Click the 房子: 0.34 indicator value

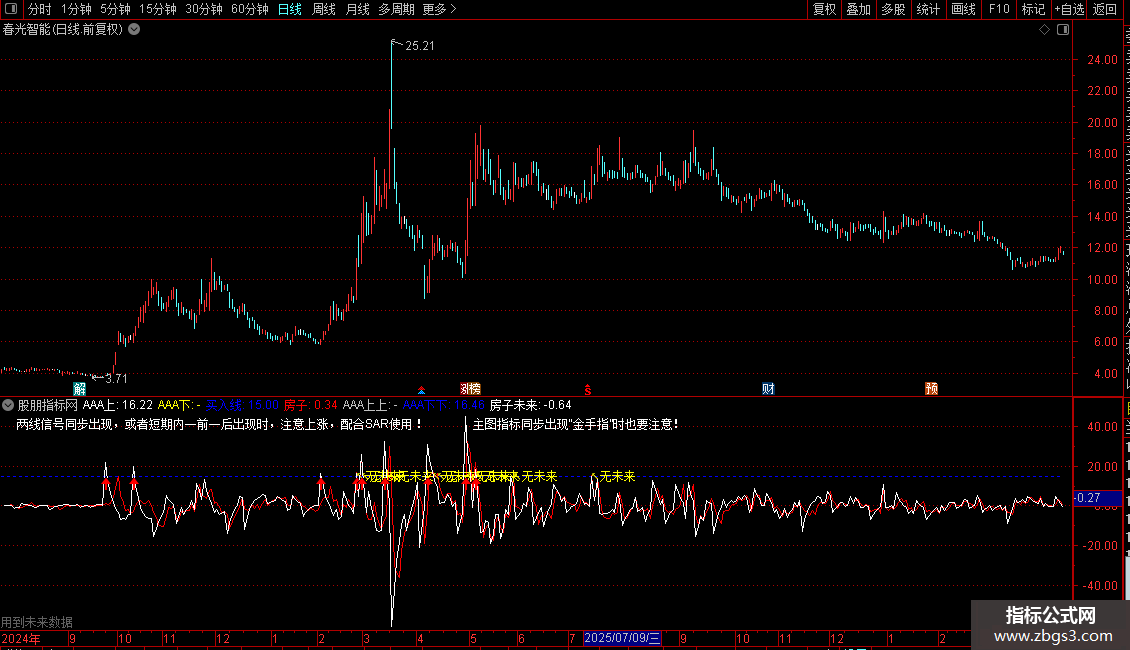311,406
